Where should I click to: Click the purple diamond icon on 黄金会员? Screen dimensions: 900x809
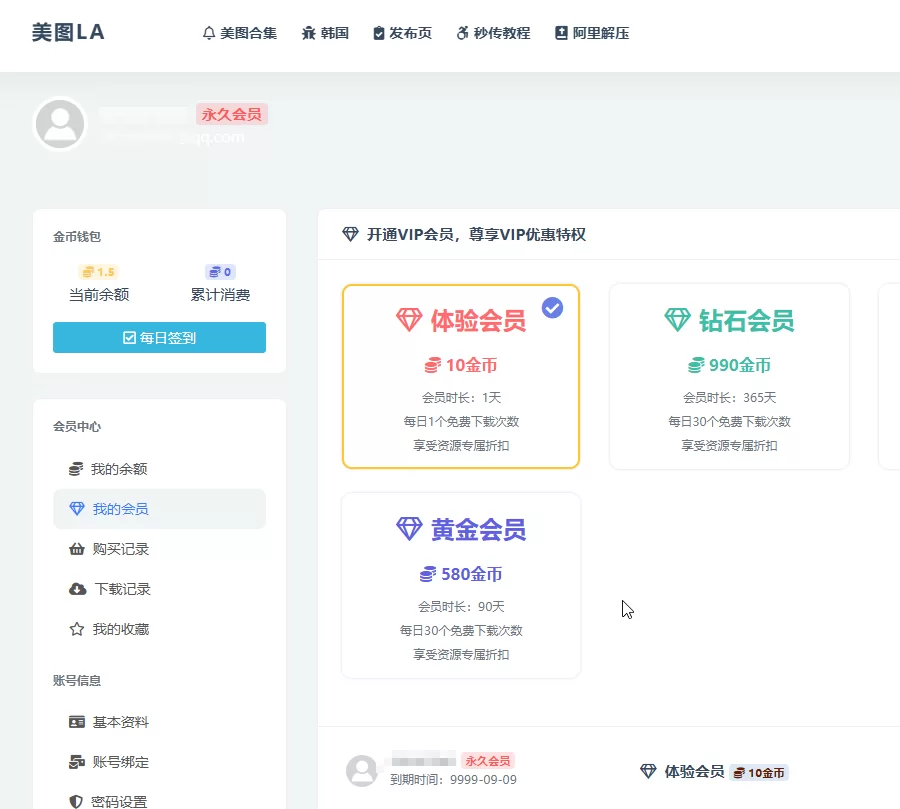[409, 529]
